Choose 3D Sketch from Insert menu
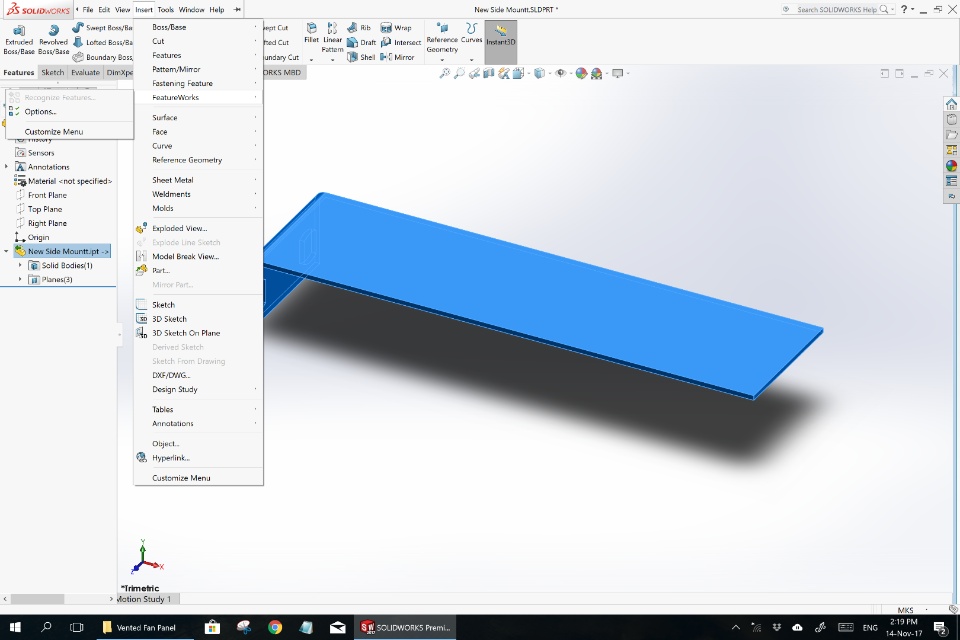The image size is (960, 640). pos(198,319)
